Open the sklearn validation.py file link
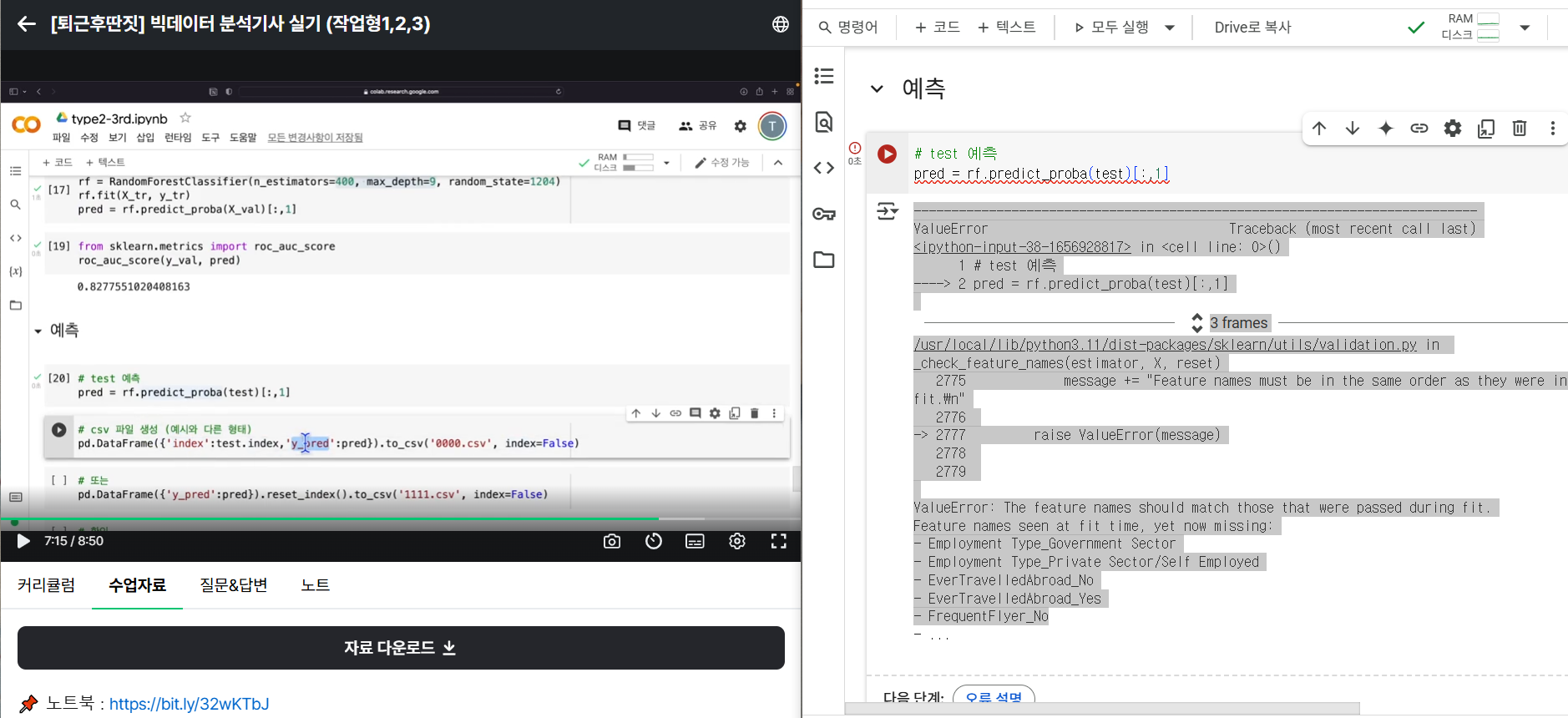This screenshot has width=1568, height=718. coord(1165,345)
